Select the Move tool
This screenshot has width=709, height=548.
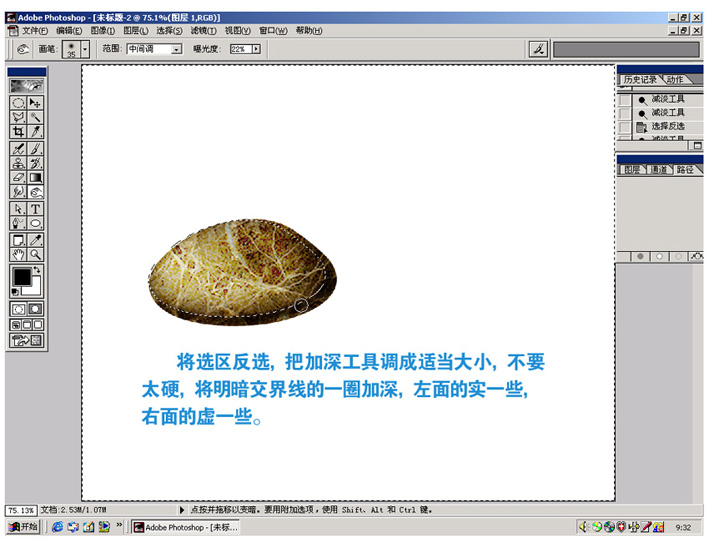[x=35, y=103]
